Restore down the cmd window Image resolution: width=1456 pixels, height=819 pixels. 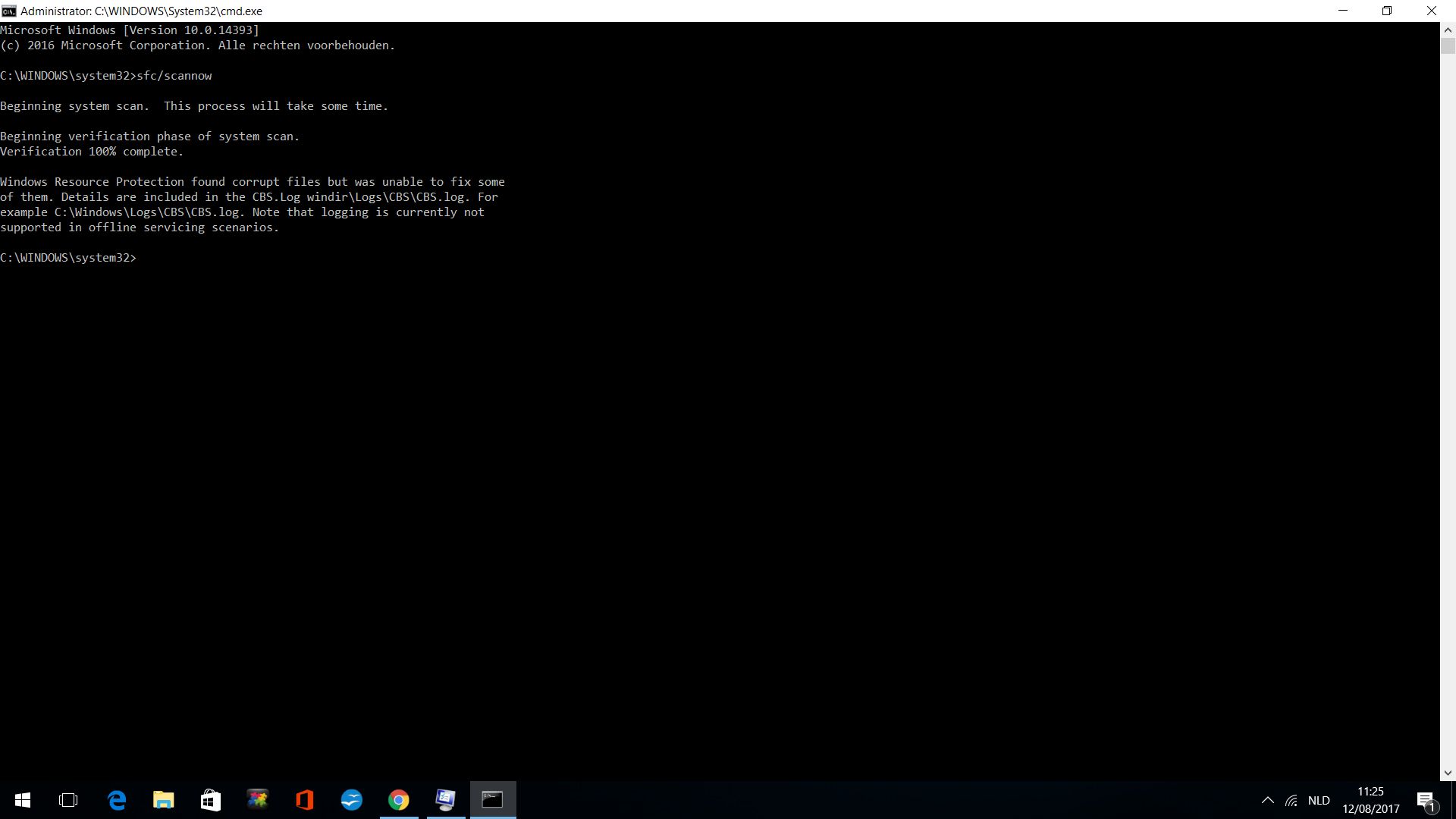click(x=1387, y=11)
